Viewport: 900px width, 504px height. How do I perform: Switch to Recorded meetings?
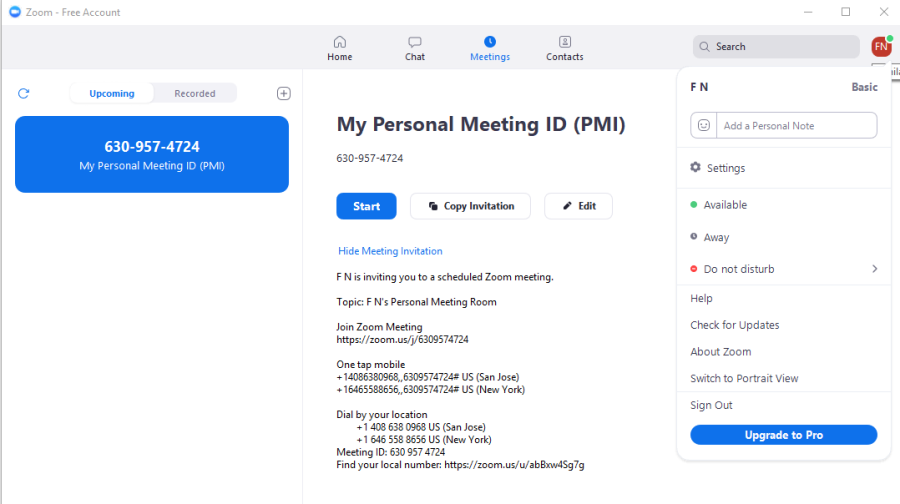195,93
